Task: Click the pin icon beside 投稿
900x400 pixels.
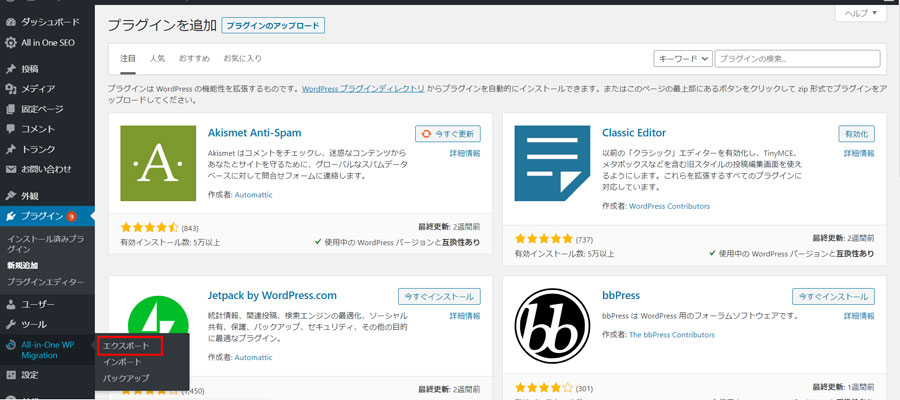Action: [10, 69]
